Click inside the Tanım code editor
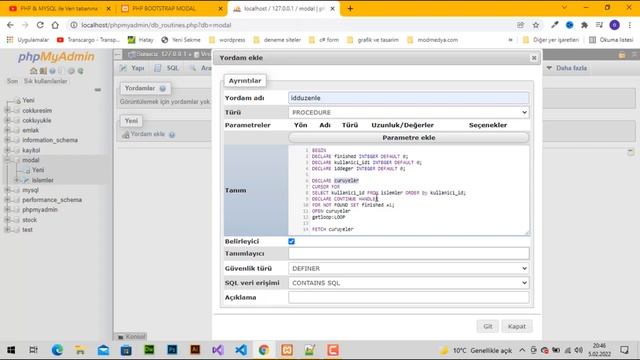This screenshot has height=360, width=640. (x=409, y=190)
